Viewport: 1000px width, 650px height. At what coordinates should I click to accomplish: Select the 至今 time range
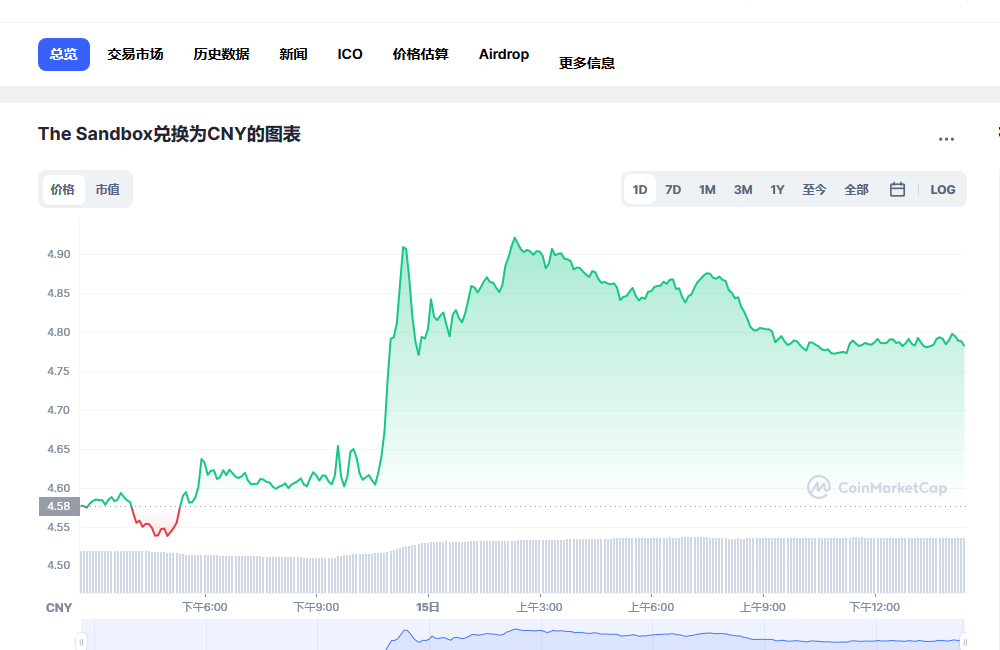coord(814,189)
